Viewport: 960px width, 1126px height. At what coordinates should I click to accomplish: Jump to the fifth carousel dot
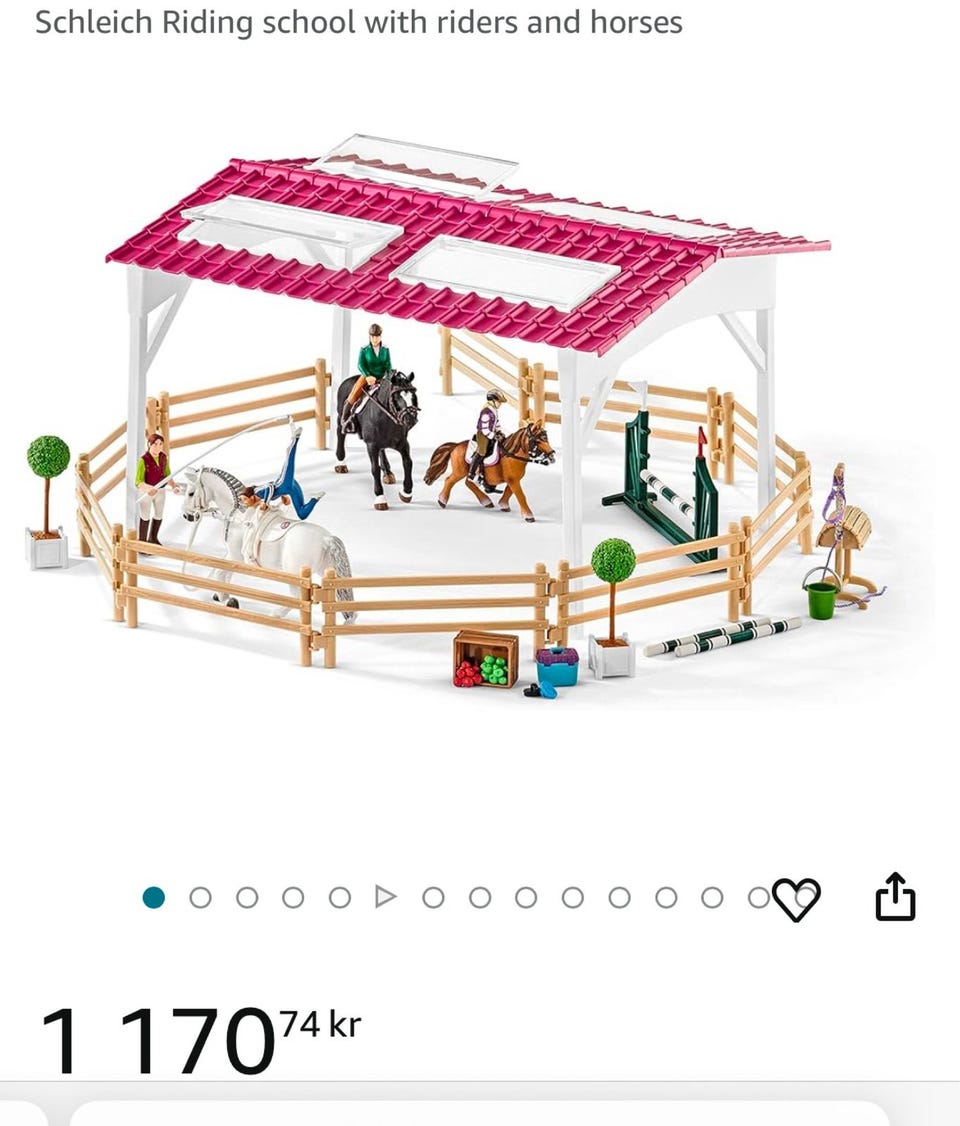(x=340, y=898)
